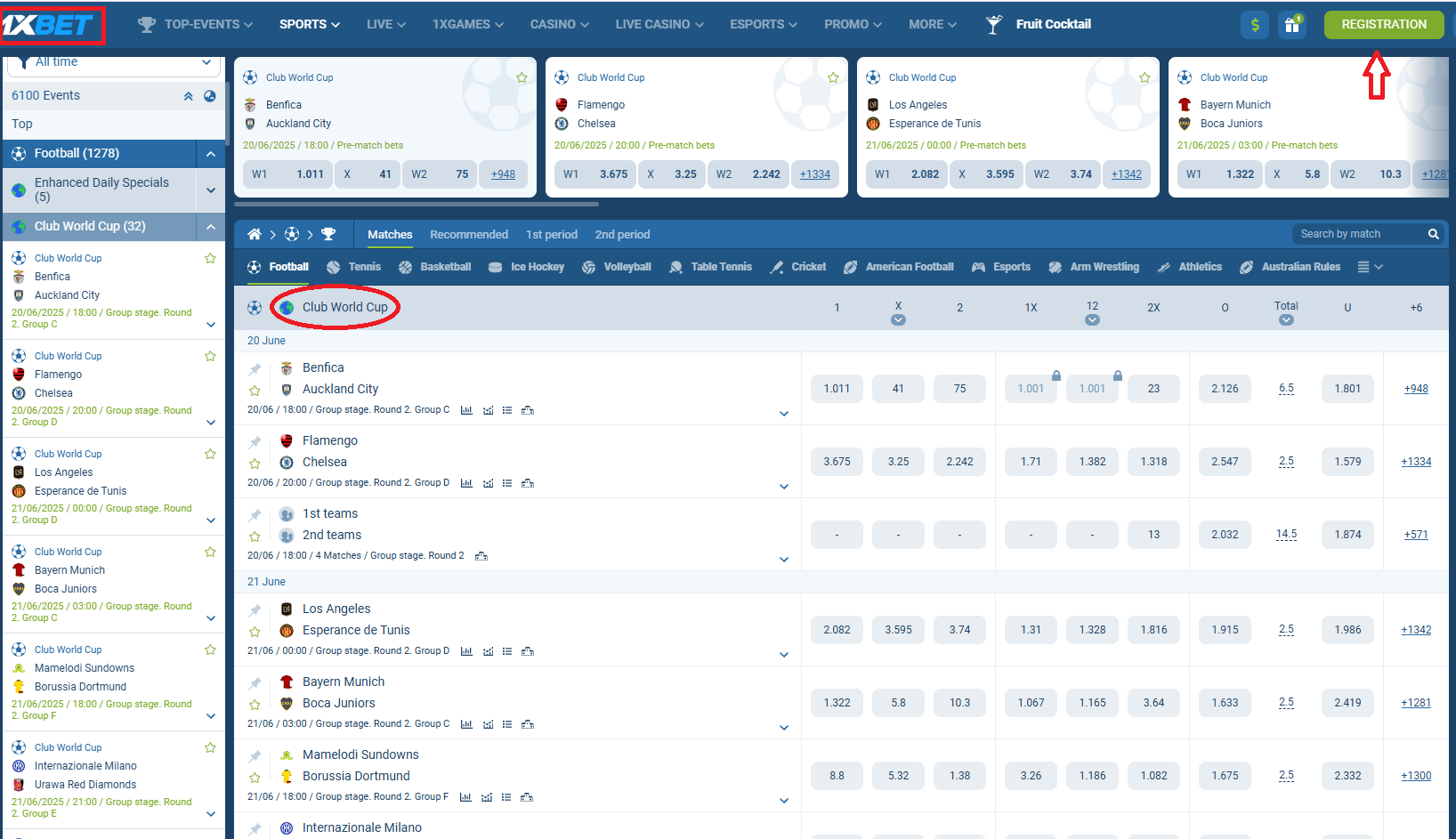Open stadium icon for Los Angeles match
Viewport: 1456px width, 839px height.
[528, 651]
